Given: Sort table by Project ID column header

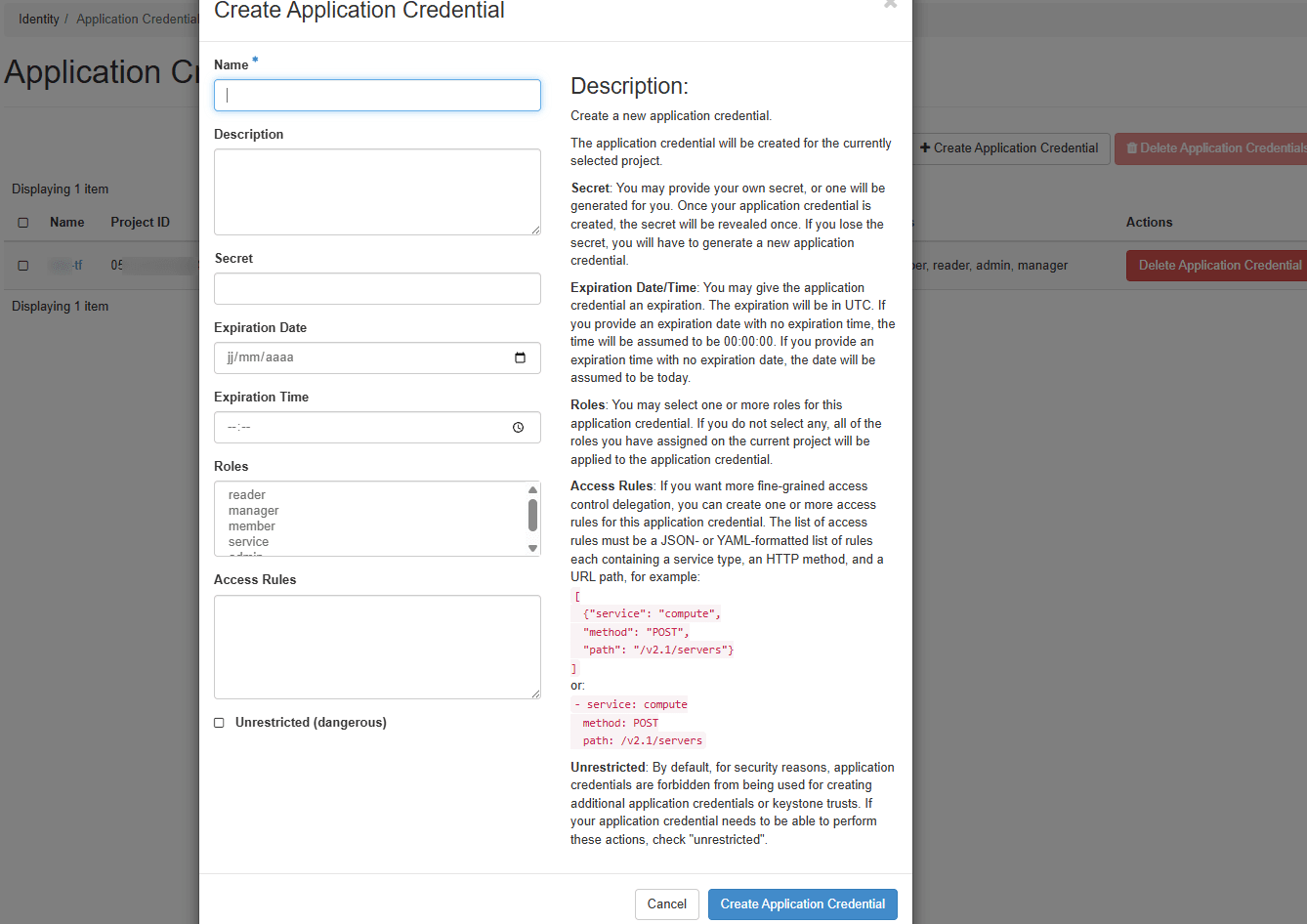Looking at the screenshot, I should click(141, 223).
